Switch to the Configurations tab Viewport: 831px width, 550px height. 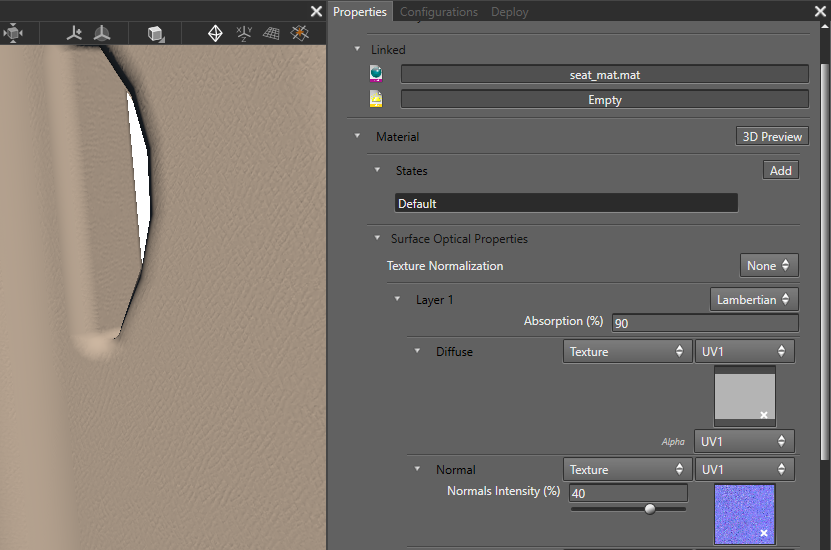coord(439,12)
